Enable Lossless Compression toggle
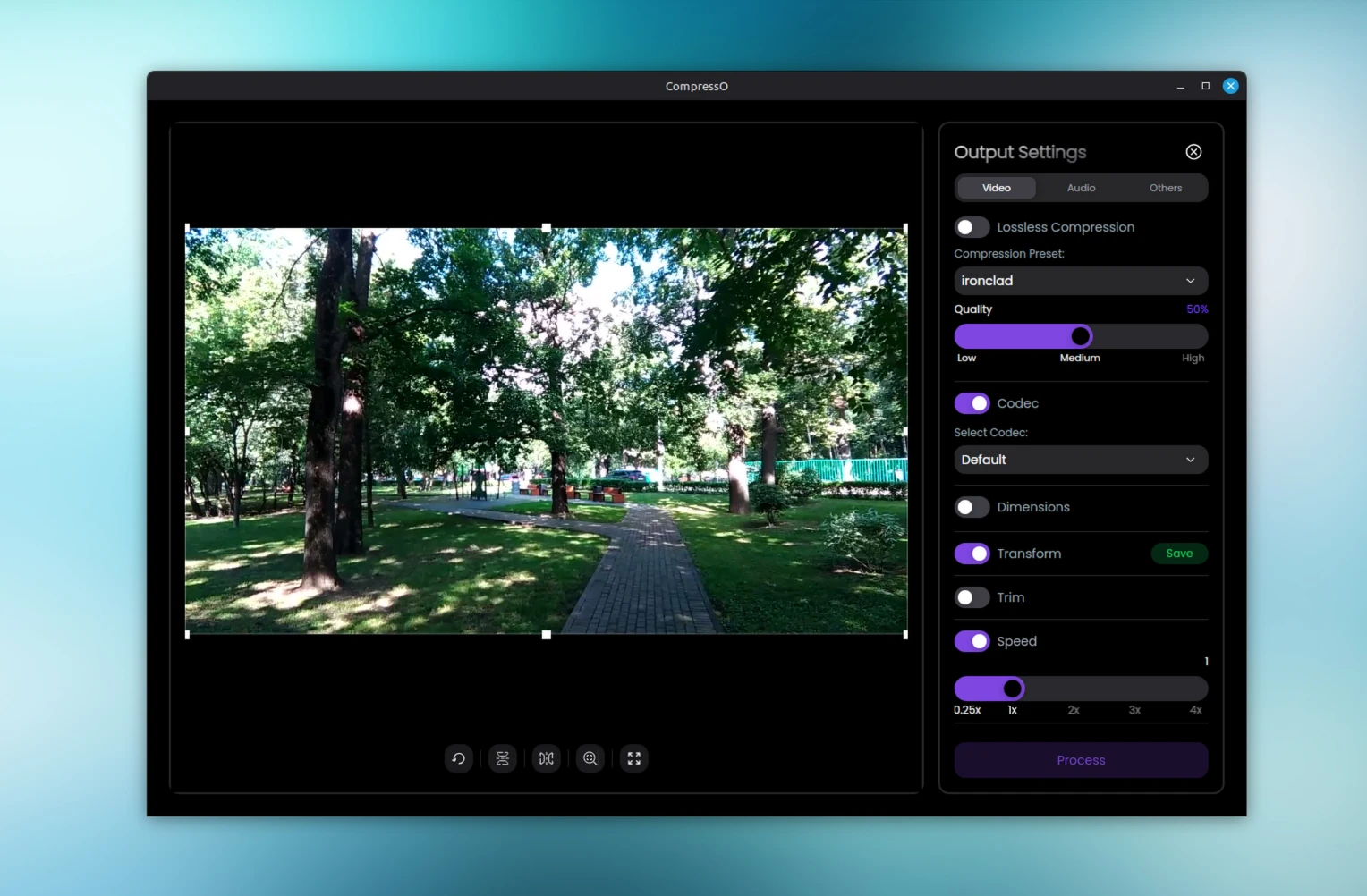Image resolution: width=1367 pixels, height=896 pixels. click(972, 227)
